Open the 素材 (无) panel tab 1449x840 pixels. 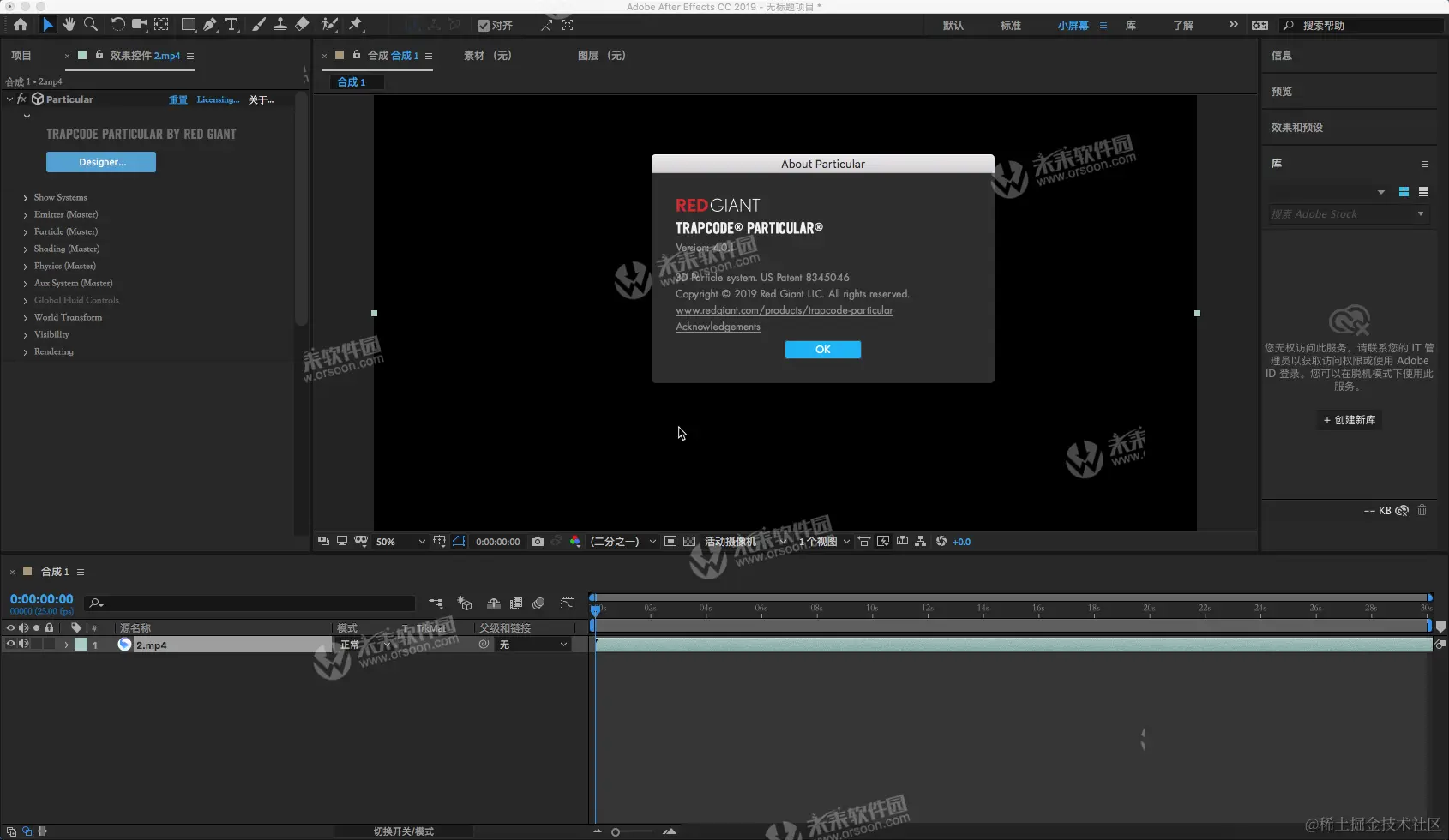(488, 56)
